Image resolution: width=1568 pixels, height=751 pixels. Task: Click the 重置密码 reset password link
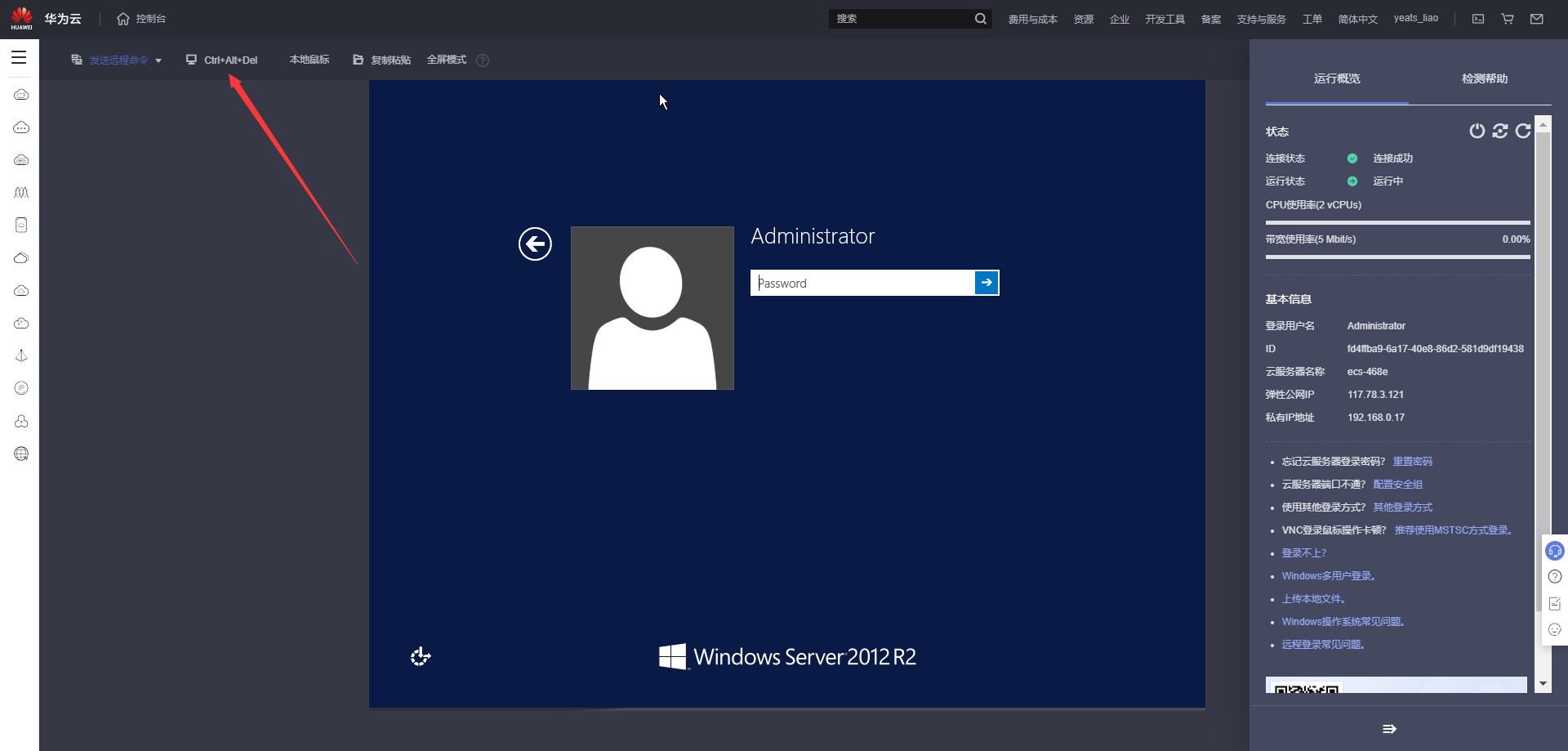coord(1413,462)
